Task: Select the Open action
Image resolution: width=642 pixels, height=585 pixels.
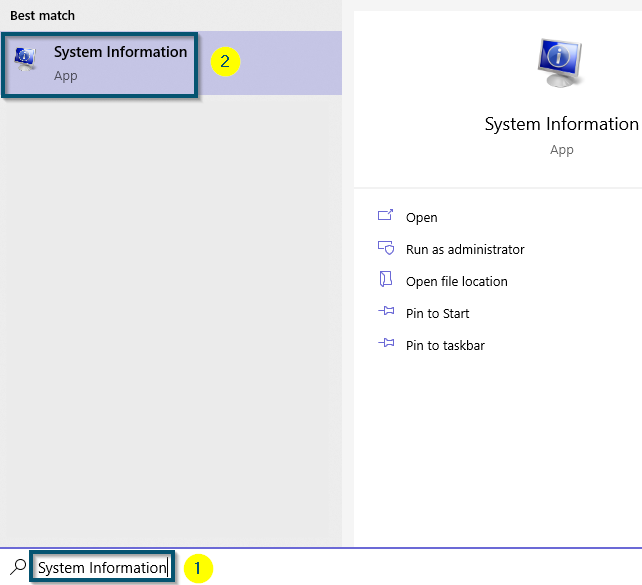Action: [x=421, y=217]
